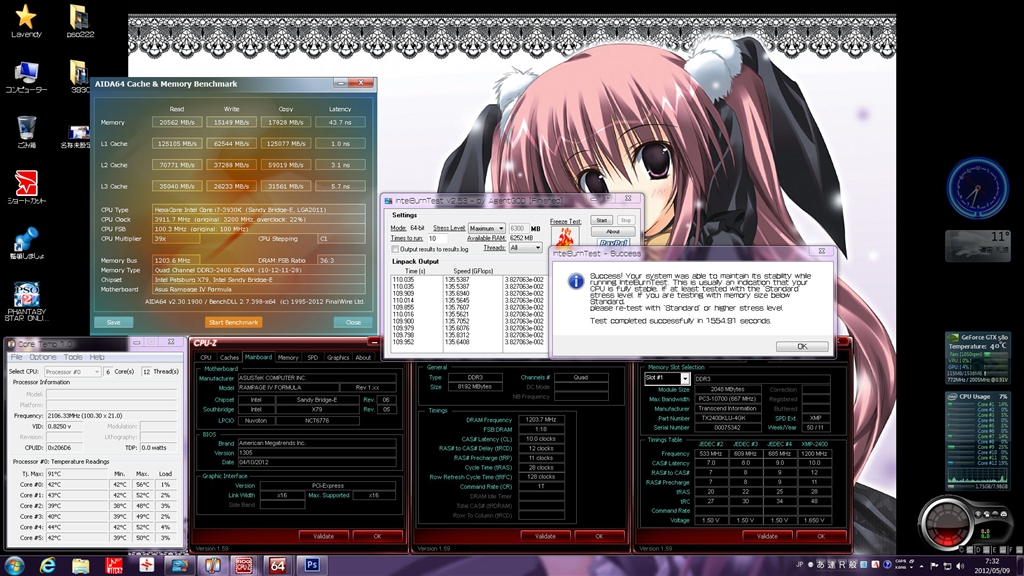
Task: Click the weather gadget showing 11°
Action: (978, 244)
